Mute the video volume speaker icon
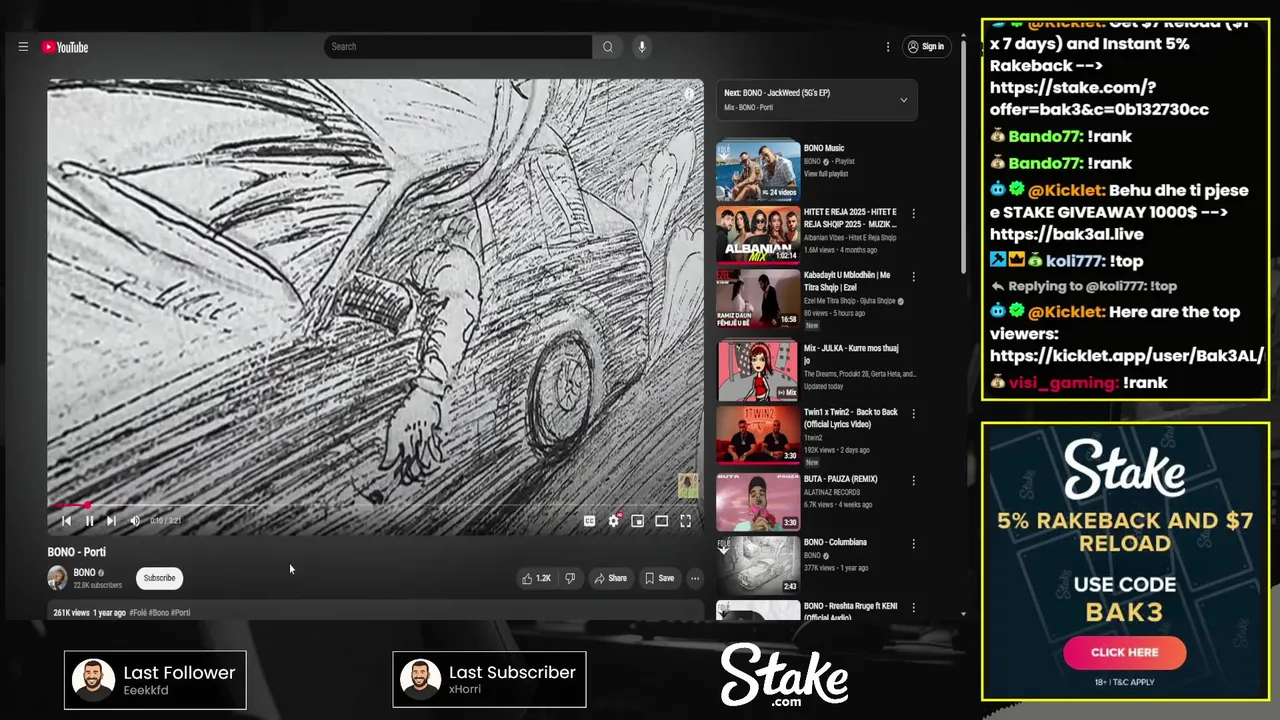This screenshot has width=1280, height=720. 135,521
